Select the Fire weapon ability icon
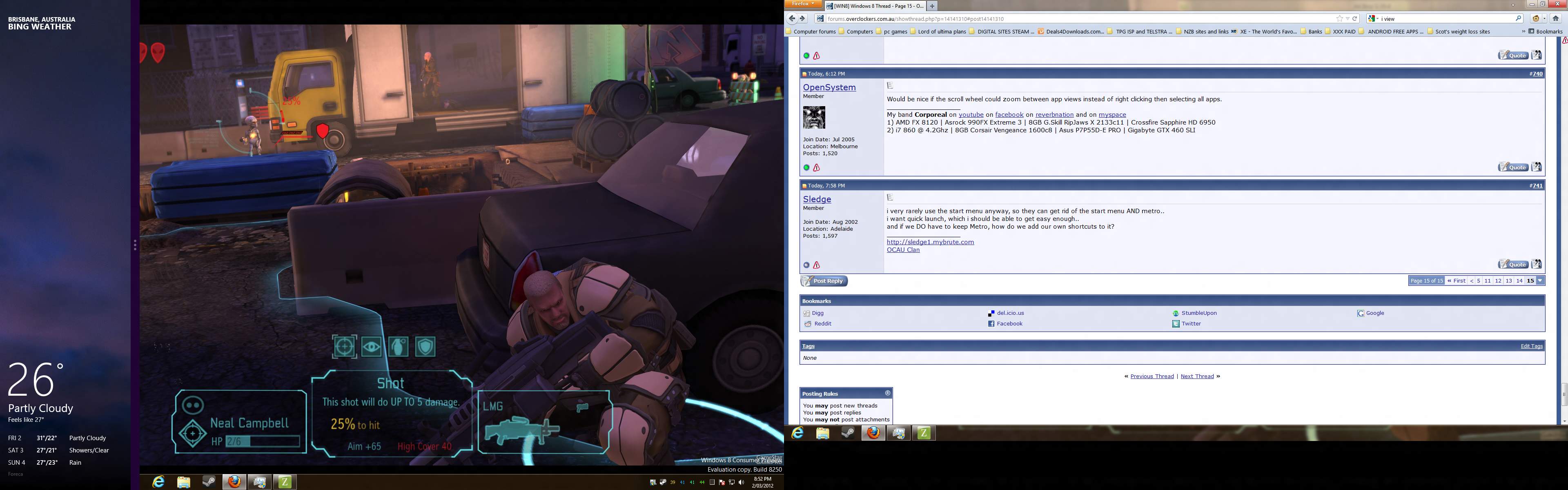Image resolution: width=1568 pixels, height=490 pixels. 345,346
